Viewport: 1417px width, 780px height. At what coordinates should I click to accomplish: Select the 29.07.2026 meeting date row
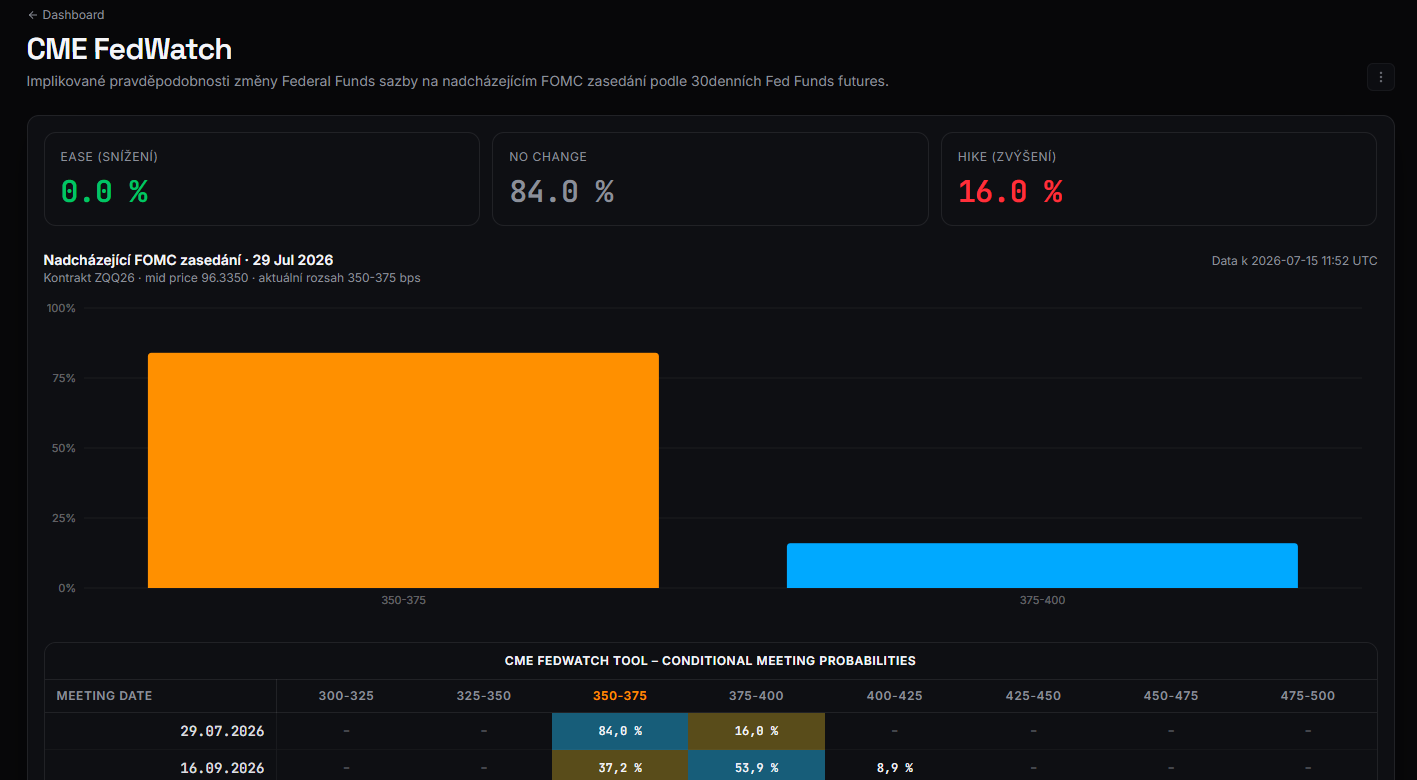[x=711, y=731]
